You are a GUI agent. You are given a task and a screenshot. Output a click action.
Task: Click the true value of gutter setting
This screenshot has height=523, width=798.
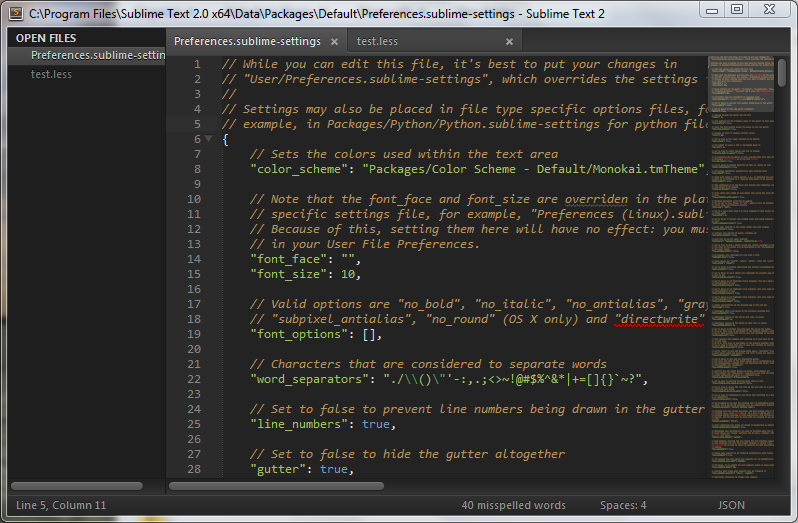click(x=334, y=469)
